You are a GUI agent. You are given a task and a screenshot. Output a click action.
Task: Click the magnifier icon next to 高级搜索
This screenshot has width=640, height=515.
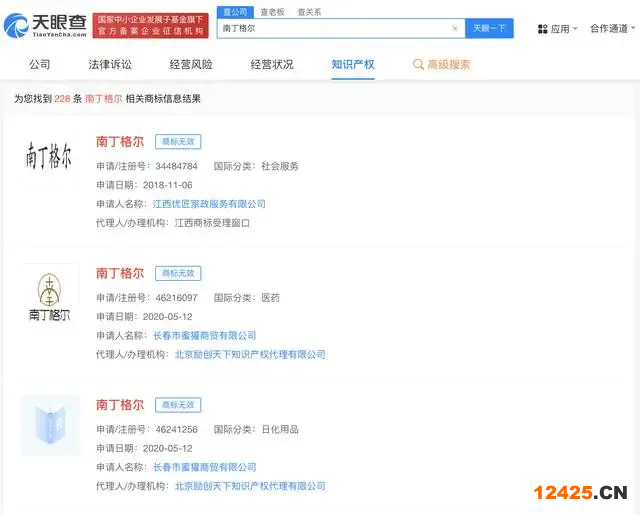[418, 64]
